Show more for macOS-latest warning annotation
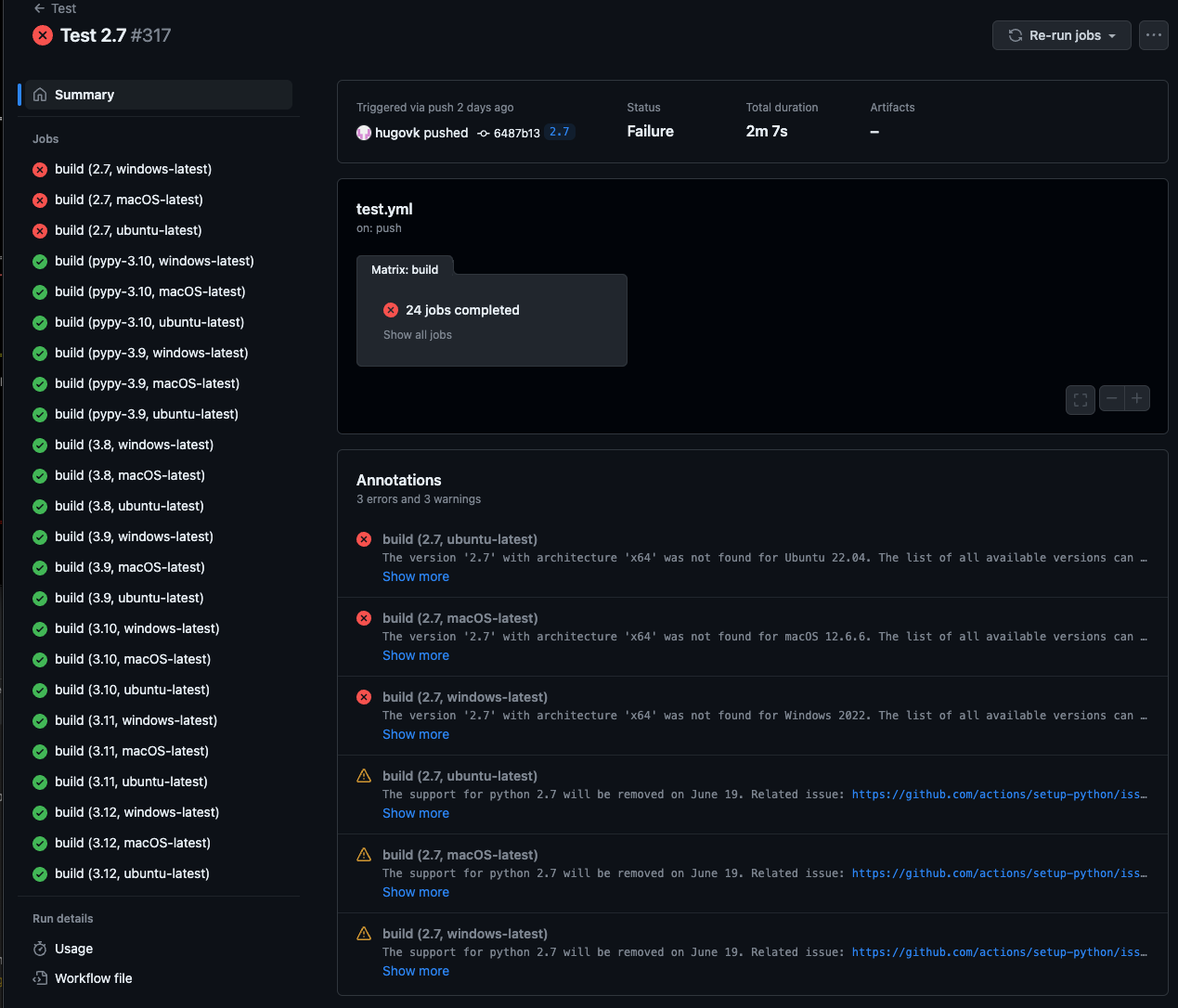The image size is (1178, 1008). (416, 892)
